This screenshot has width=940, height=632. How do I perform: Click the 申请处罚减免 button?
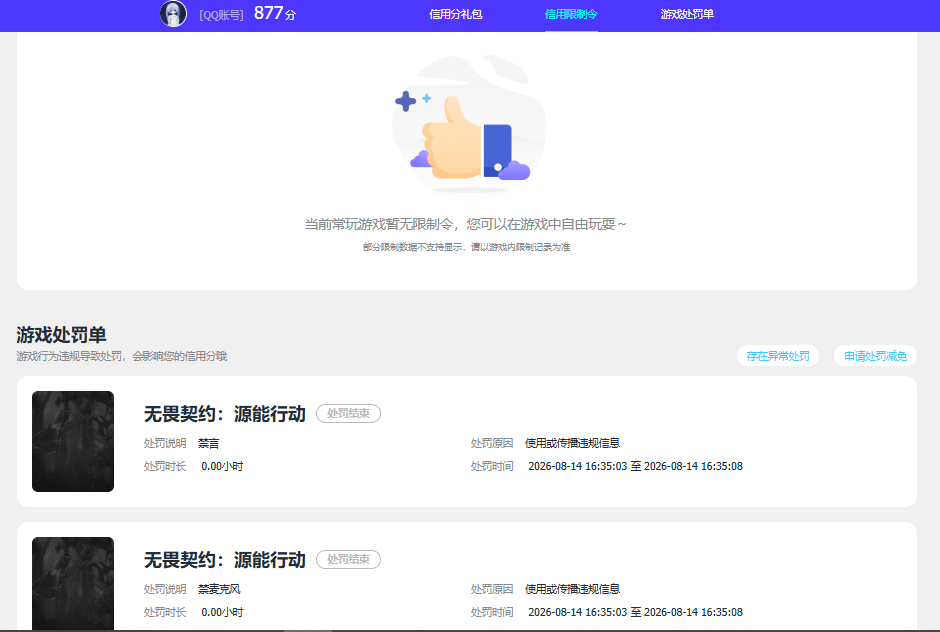(x=875, y=356)
